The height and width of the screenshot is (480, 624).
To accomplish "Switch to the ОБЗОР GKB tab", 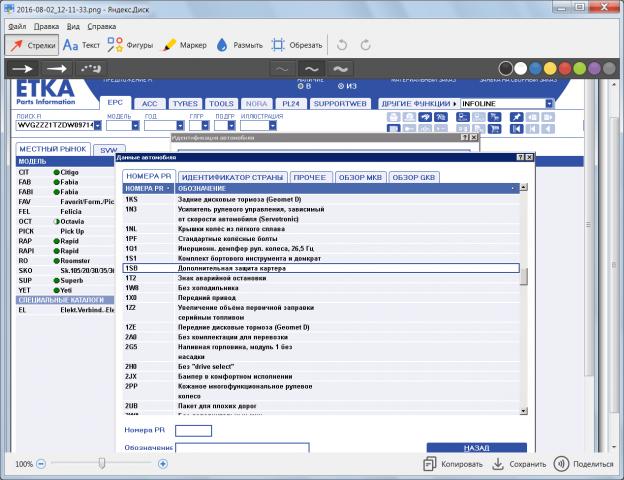I will [414, 178].
